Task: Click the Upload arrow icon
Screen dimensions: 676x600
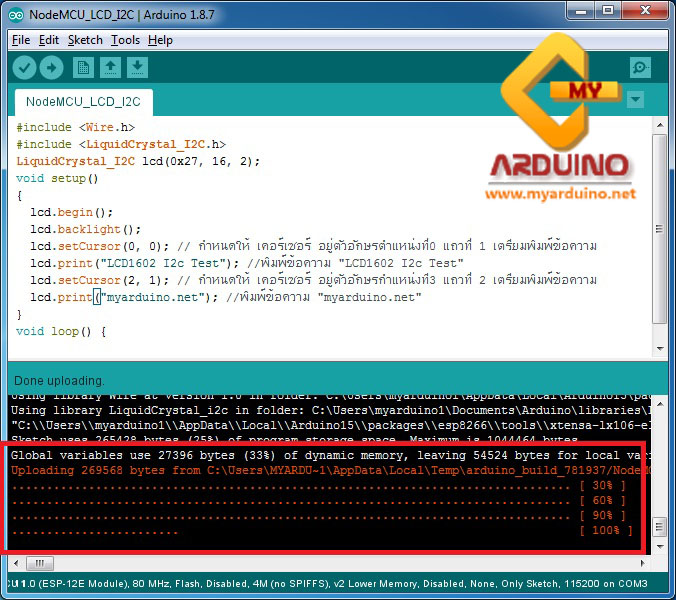Action: [51, 67]
